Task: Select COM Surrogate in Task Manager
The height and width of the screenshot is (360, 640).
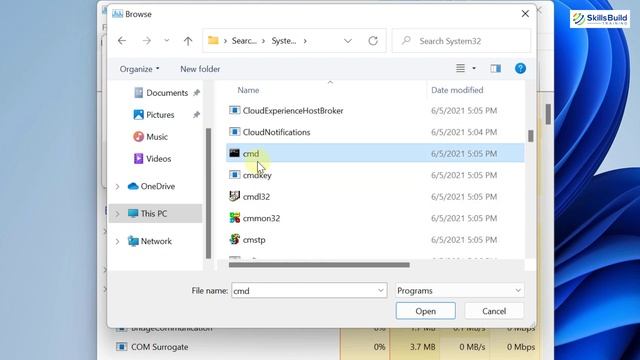Action: click(160, 347)
